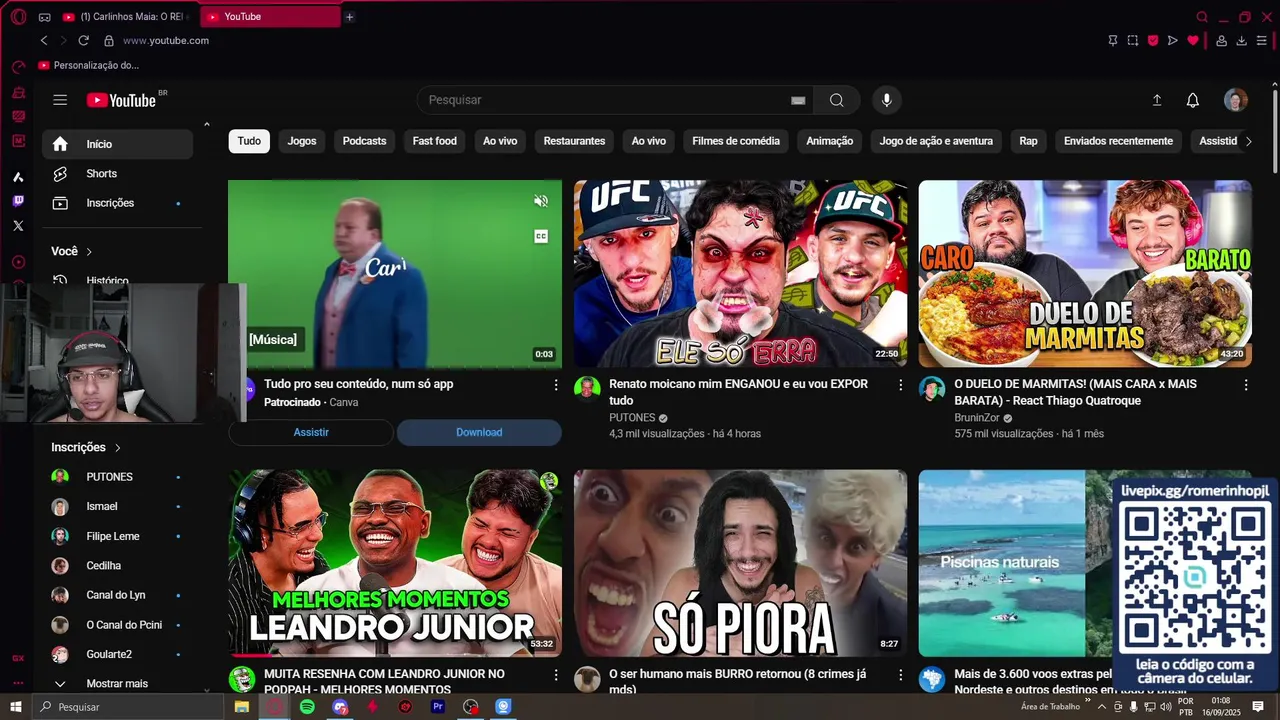The height and width of the screenshot is (720, 1280).
Task: Open File Explorer from the taskbar
Action: [241, 707]
